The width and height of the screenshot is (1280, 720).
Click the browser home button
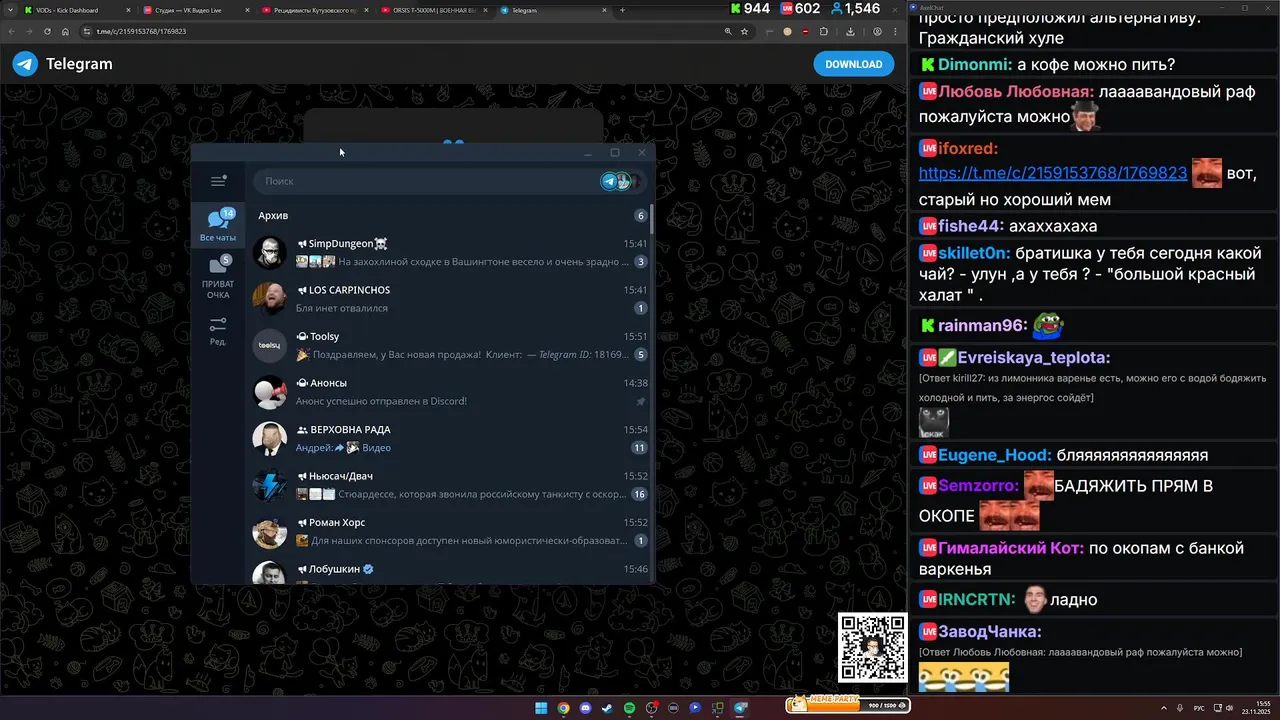pyautogui.click(x=65, y=31)
